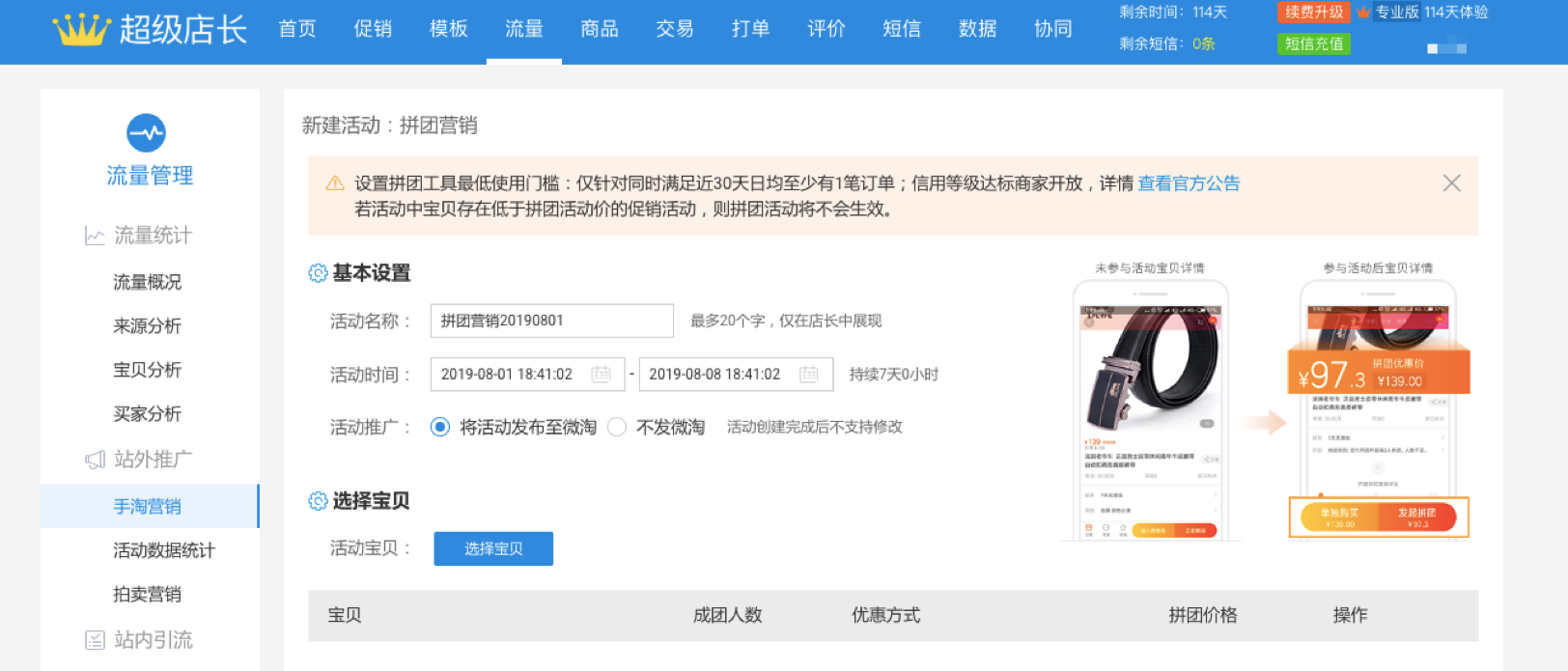
Task: Click the 流量管理 pulse icon
Action: tap(147, 133)
